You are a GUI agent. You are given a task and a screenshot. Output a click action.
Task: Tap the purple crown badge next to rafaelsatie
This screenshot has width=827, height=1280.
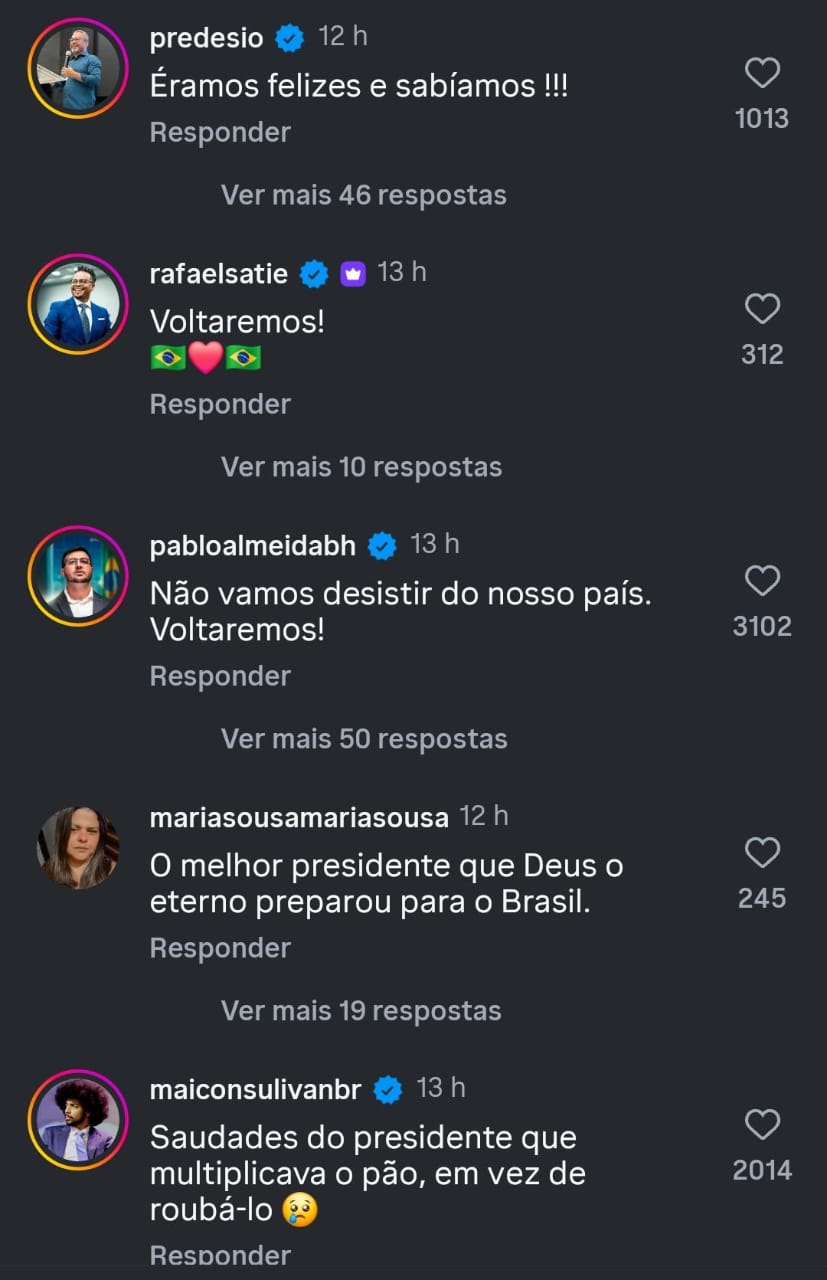coord(354,273)
